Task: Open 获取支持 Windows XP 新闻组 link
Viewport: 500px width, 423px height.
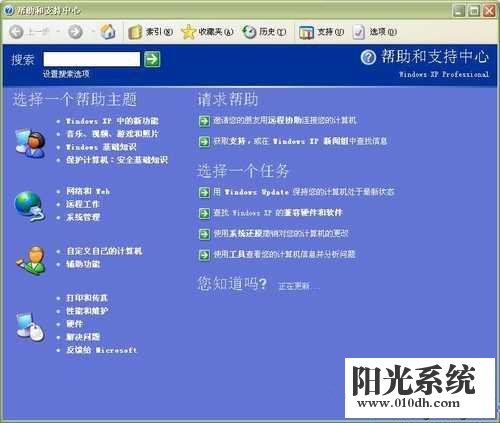Action: point(300,141)
